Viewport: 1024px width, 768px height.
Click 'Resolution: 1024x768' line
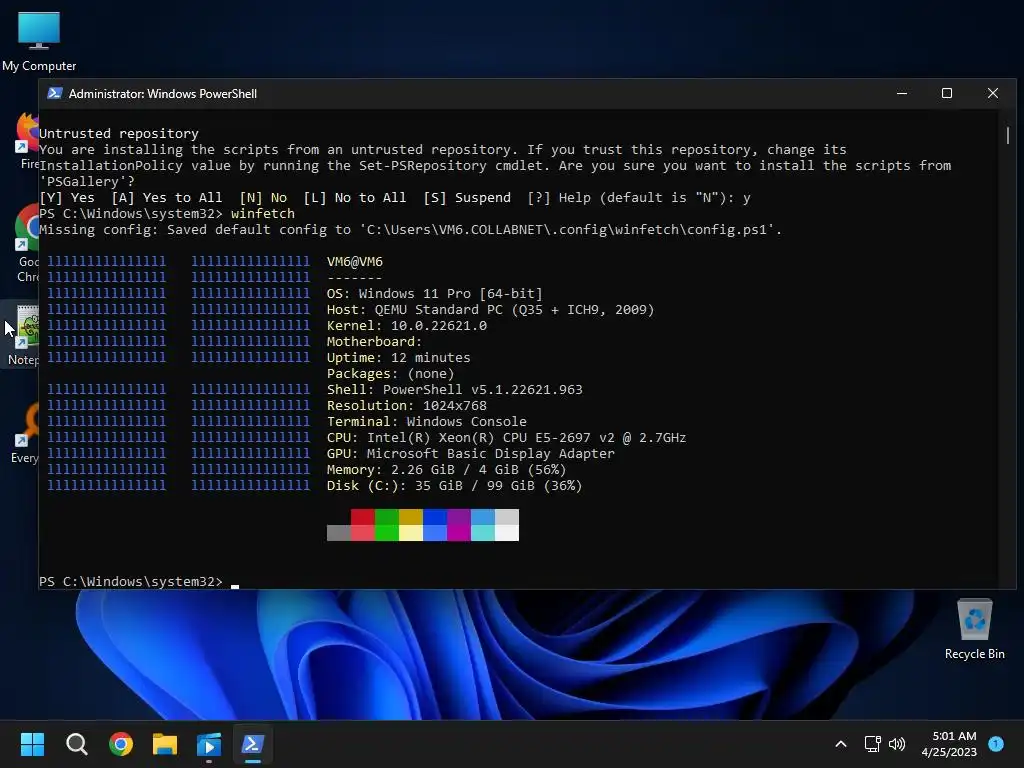click(x=407, y=406)
